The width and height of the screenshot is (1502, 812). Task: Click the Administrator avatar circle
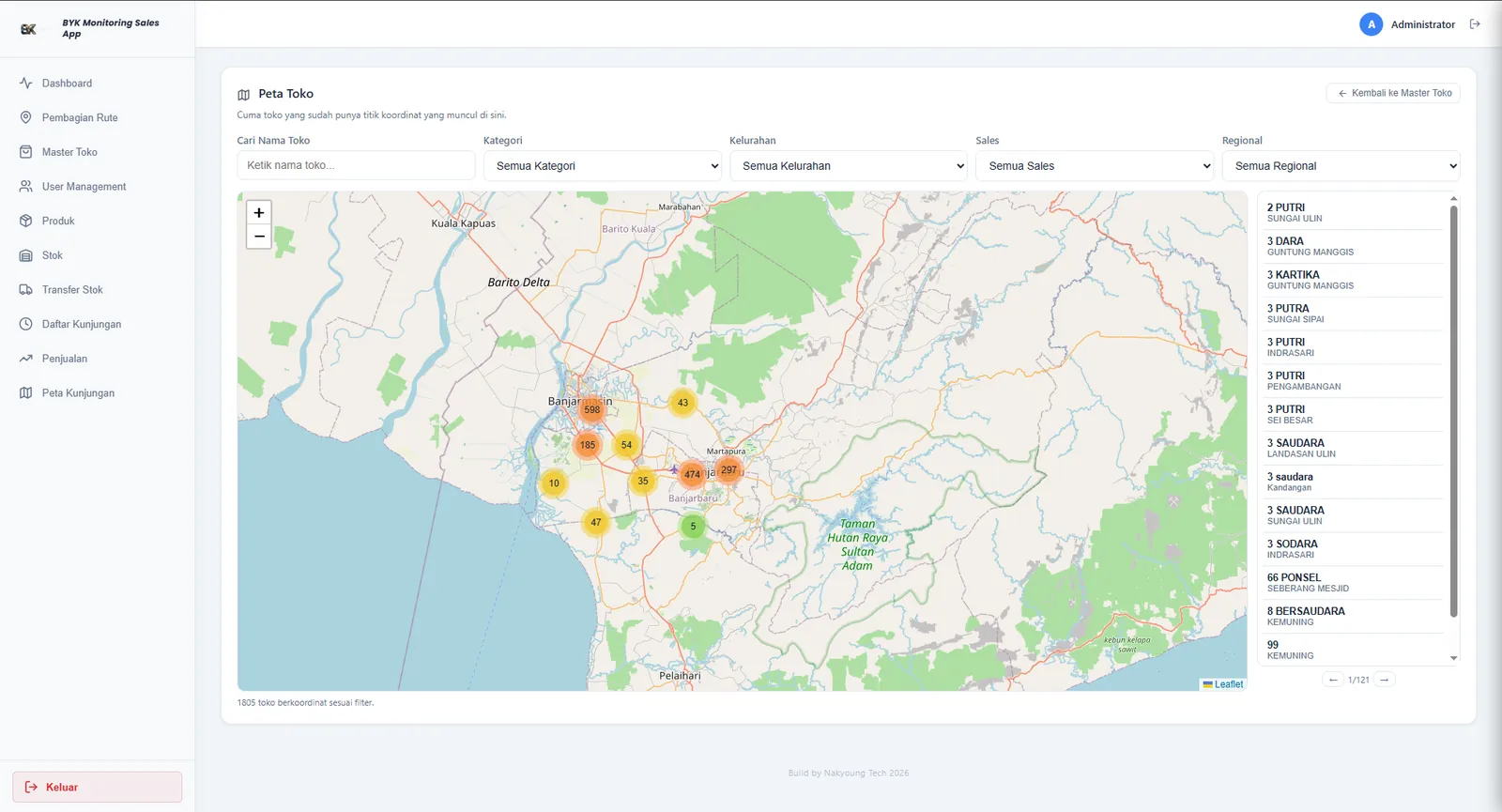pos(1371,24)
